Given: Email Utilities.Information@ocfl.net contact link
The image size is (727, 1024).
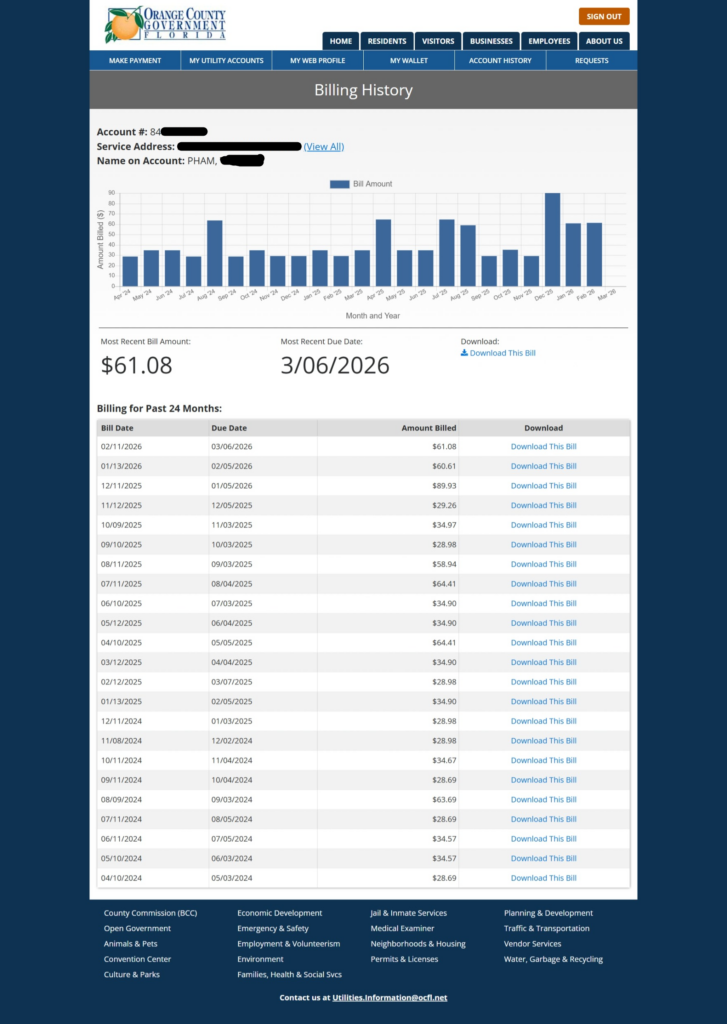Looking at the screenshot, I should [389, 998].
